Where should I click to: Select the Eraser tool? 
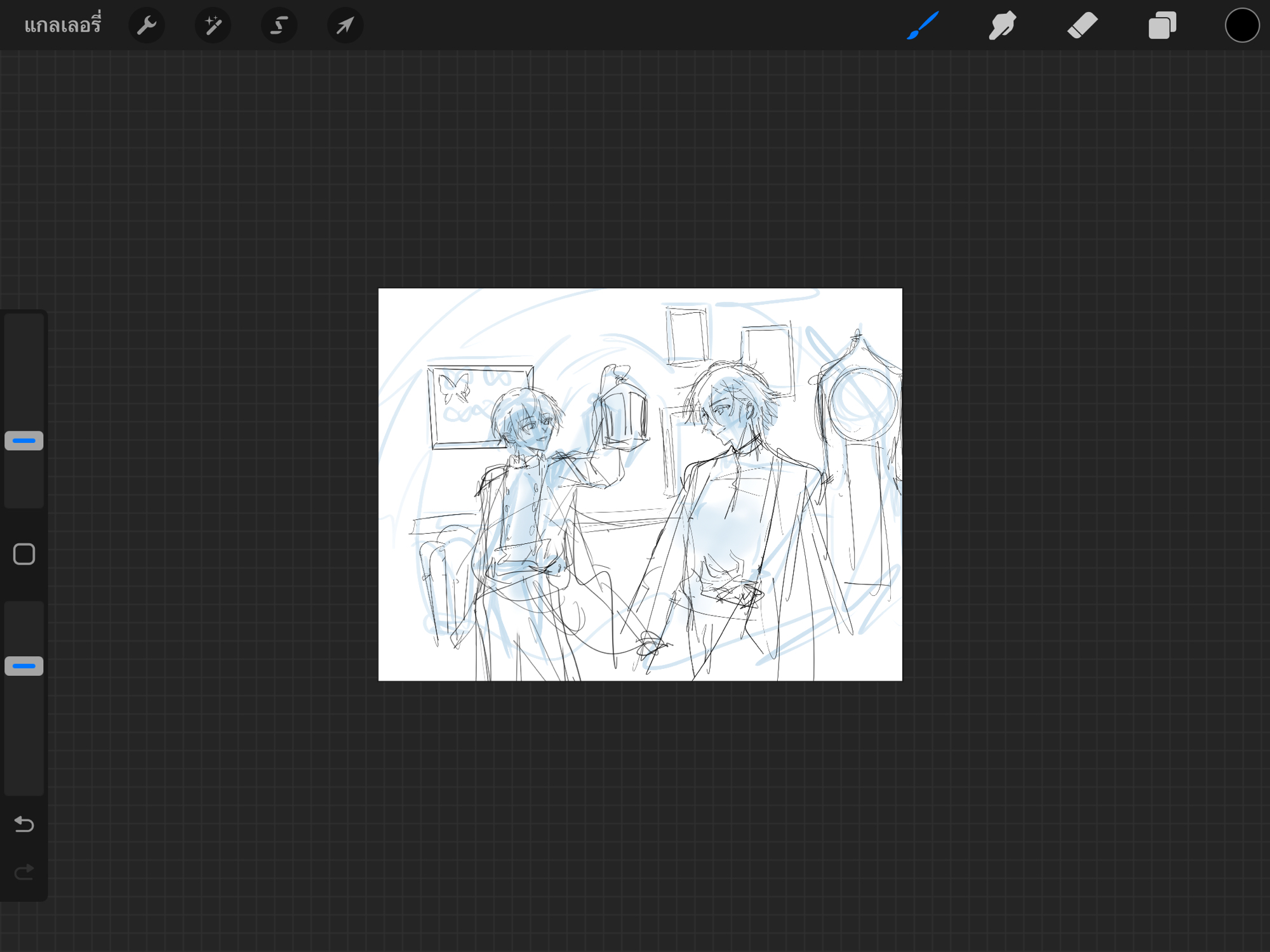(x=1083, y=25)
